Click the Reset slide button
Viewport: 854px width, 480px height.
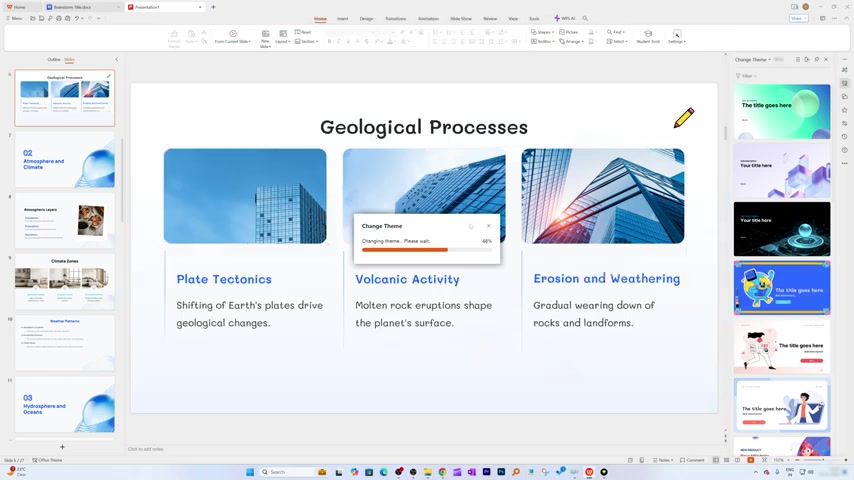click(x=303, y=32)
